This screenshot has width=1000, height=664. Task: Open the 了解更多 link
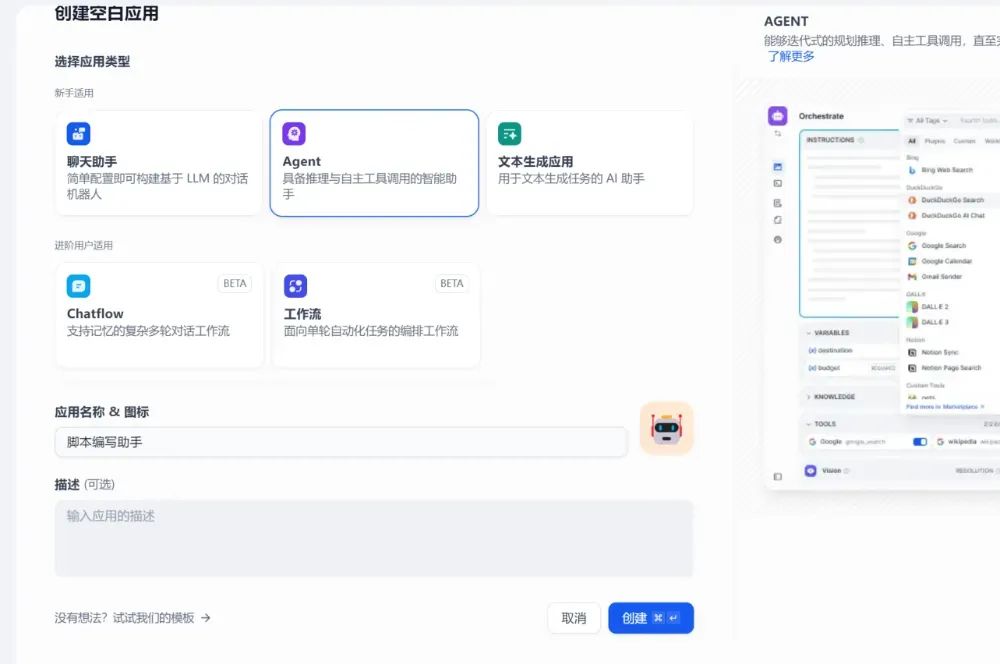pyautogui.click(x=791, y=56)
